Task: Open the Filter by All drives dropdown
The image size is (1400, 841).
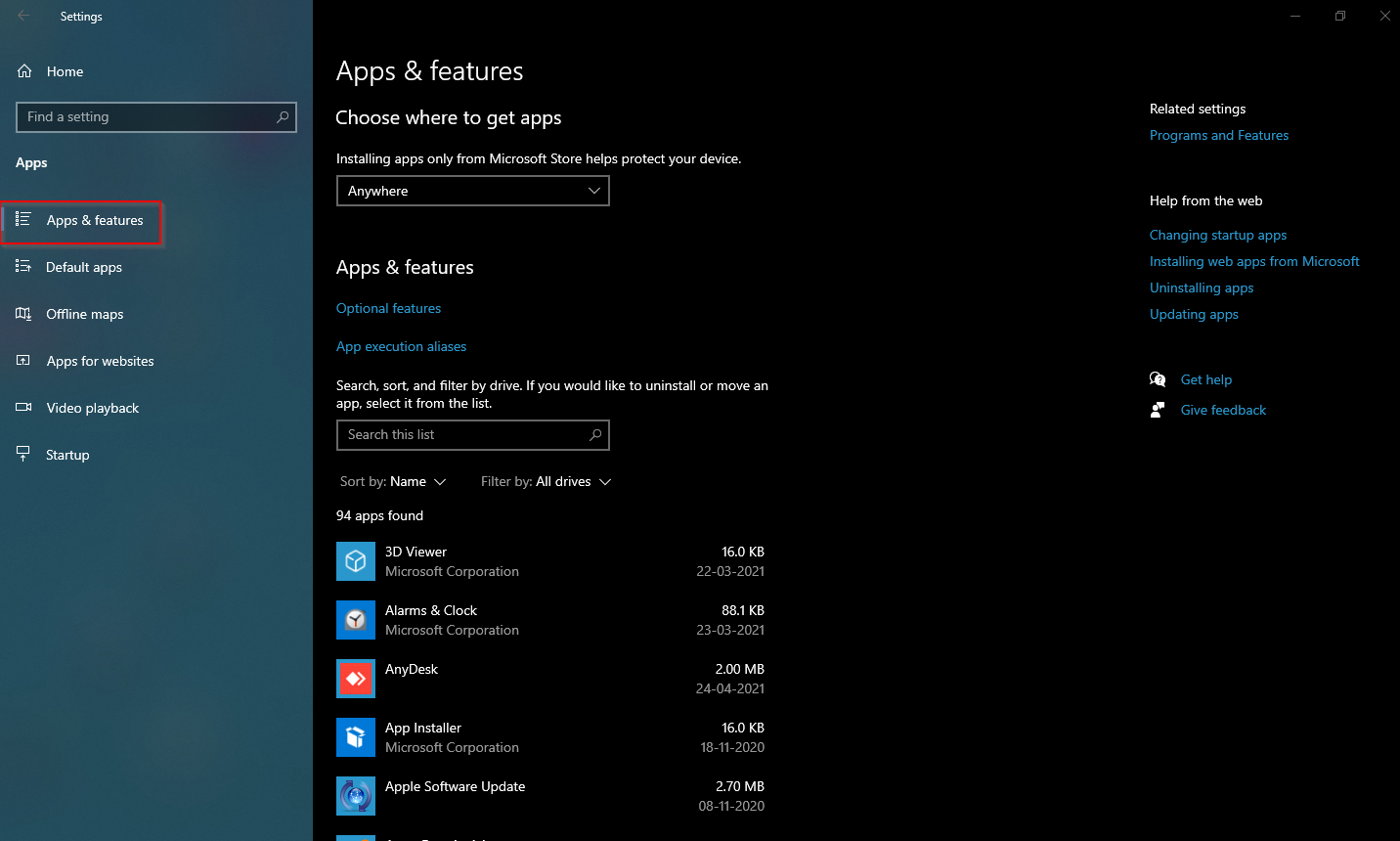Action: point(546,481)
